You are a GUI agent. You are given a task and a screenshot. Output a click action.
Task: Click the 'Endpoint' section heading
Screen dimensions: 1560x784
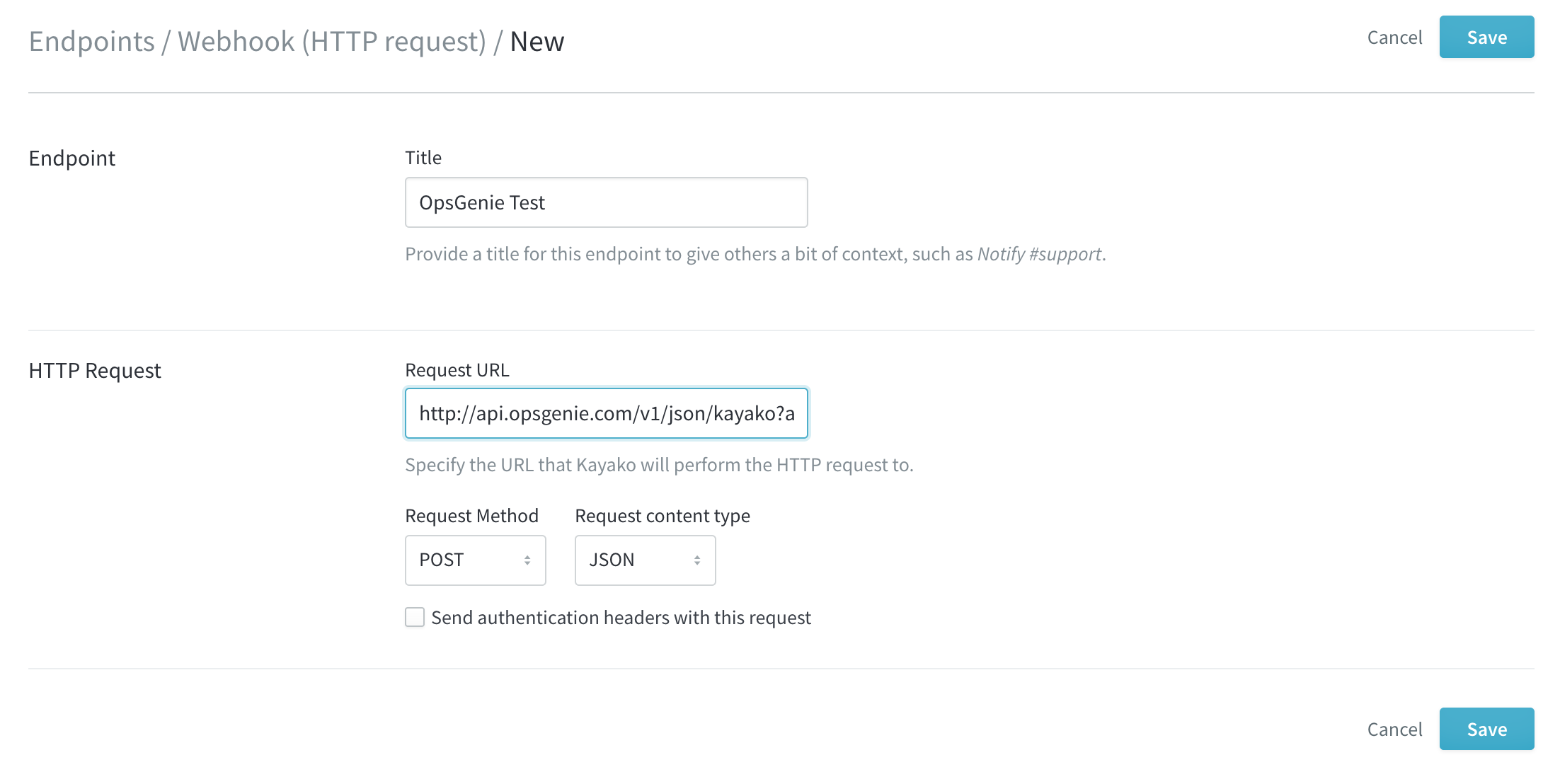[x=72, y=158]
